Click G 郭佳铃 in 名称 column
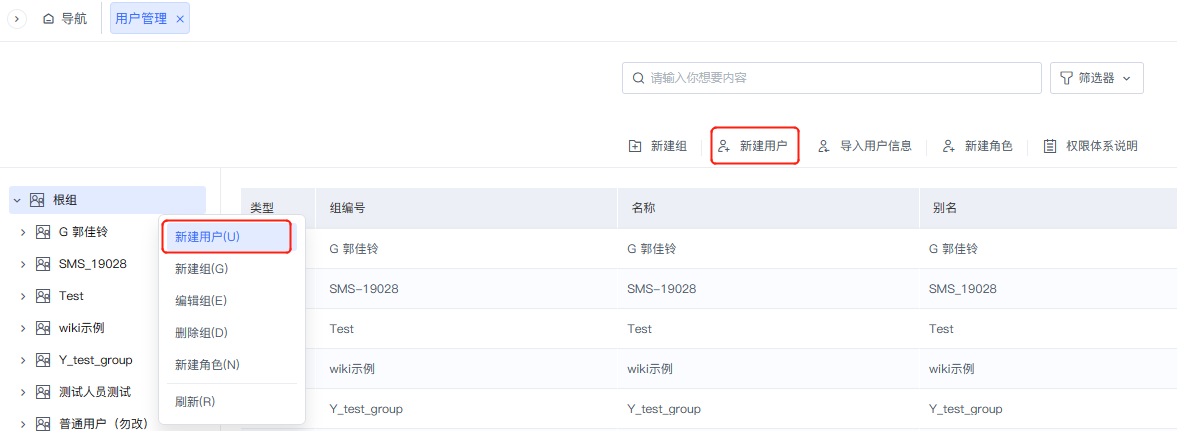The image size is (1177, 431). pyautogui.click(x=654, y=249)
